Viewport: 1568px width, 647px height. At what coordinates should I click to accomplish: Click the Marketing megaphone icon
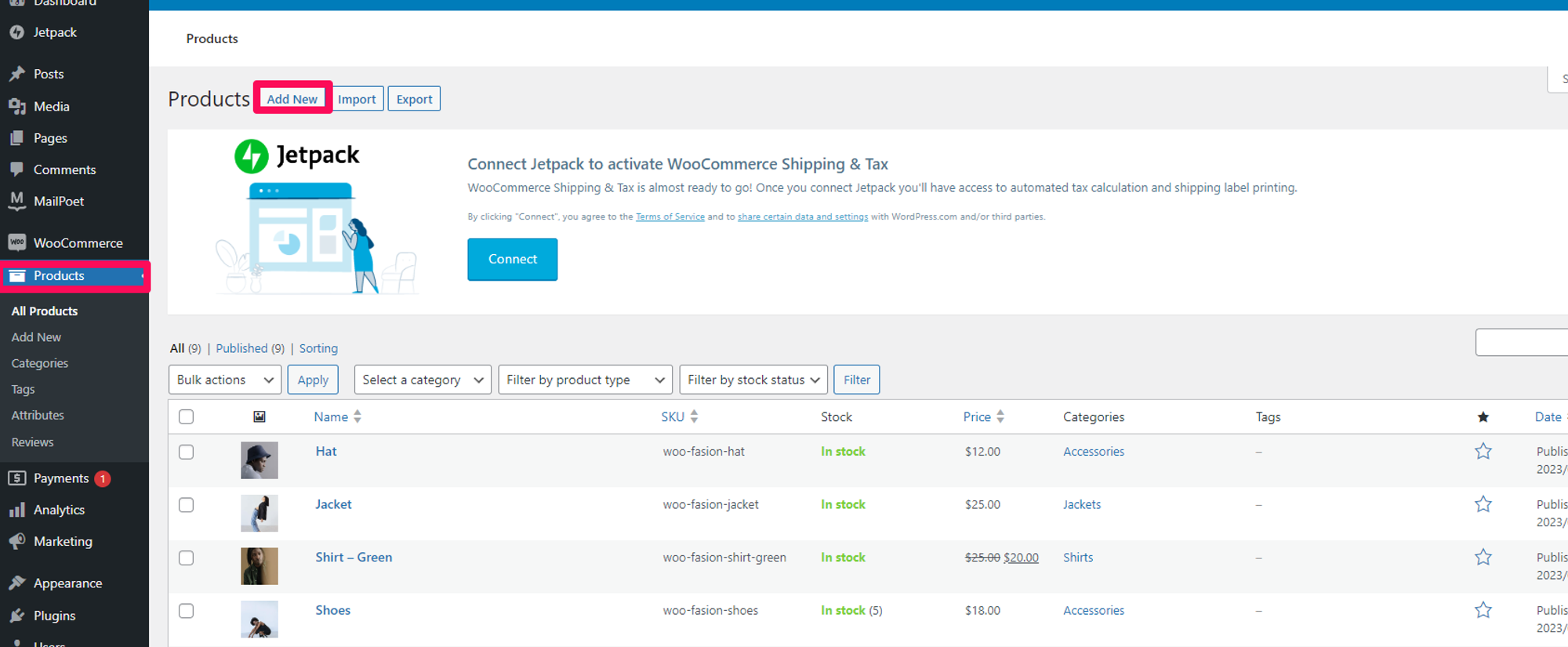[16, 541]
